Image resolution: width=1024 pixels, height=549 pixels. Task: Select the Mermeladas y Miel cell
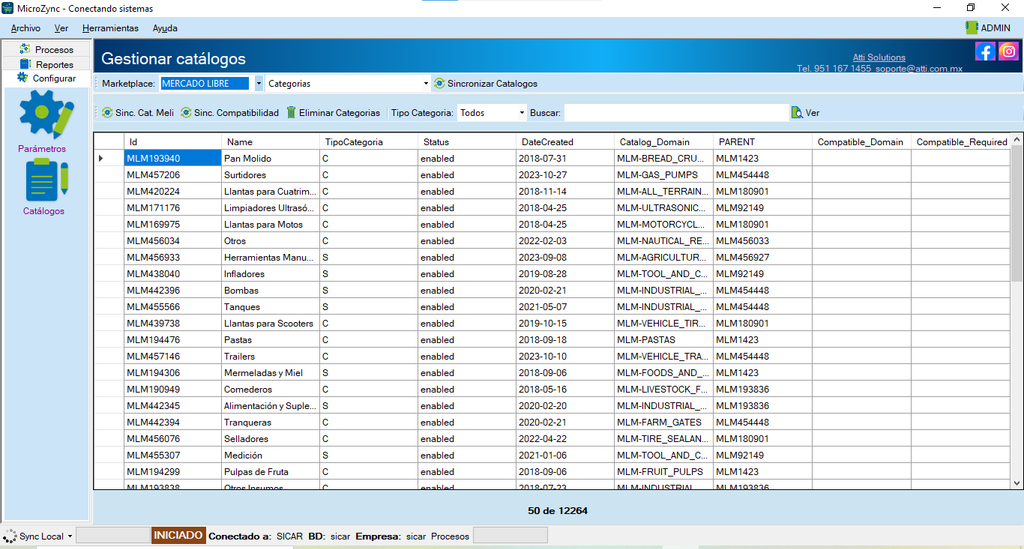(270, 373)
